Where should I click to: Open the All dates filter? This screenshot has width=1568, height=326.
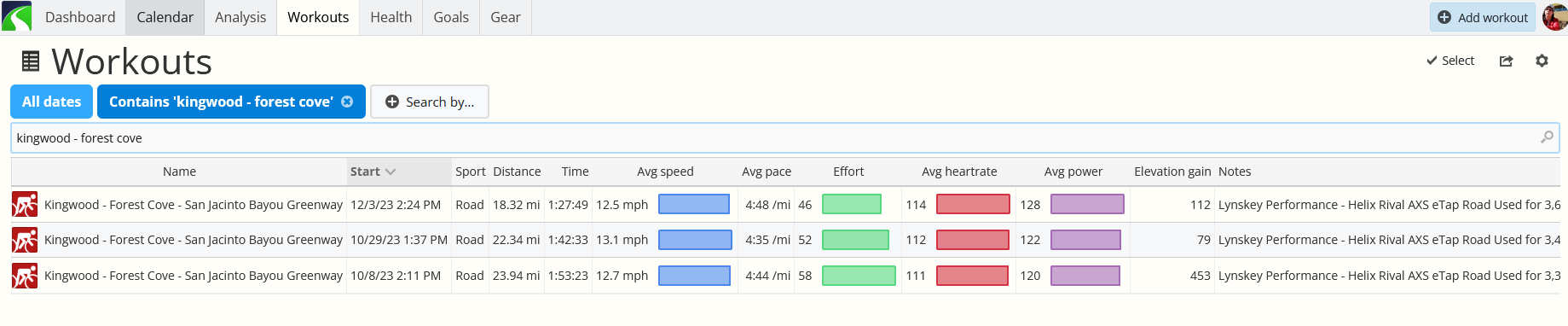coord(51,102)
